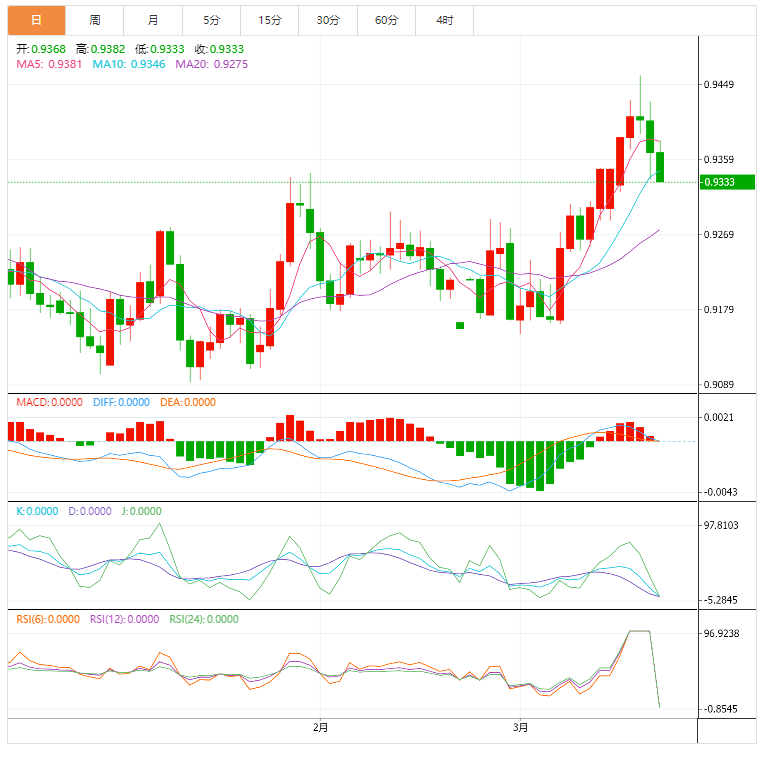Click the RSI(6): 0.0000 label

[48, 619]
